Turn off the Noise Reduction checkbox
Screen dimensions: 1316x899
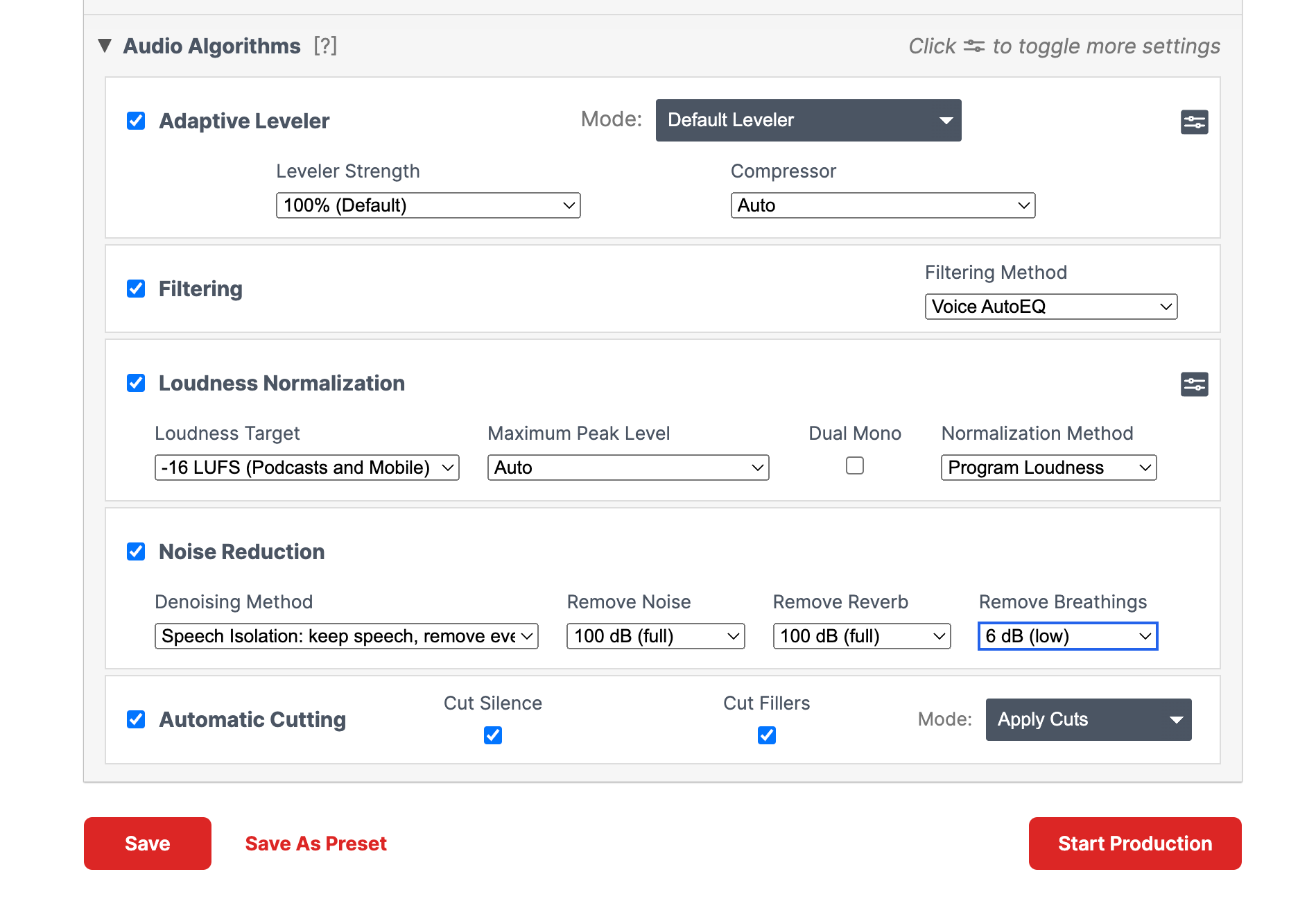point(136,551)
